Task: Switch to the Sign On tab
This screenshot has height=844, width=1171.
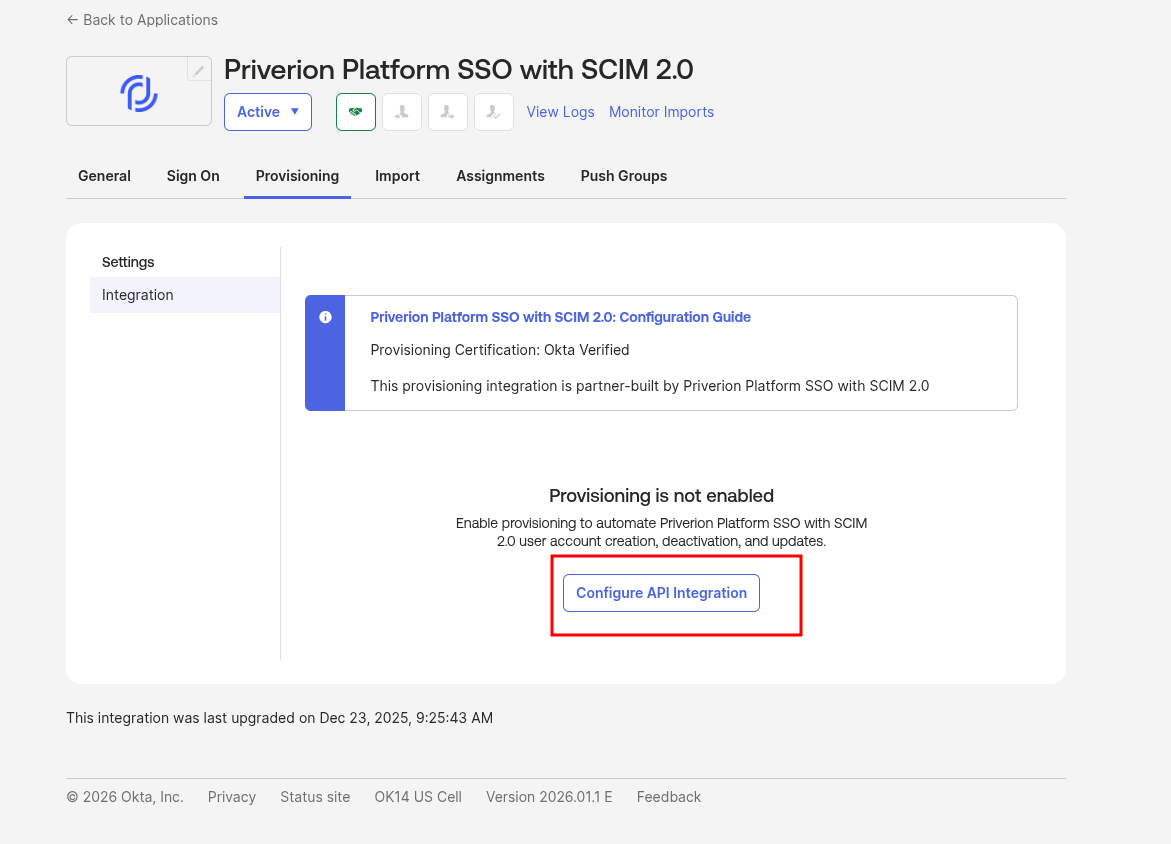Action: click(x=193, y=176)
